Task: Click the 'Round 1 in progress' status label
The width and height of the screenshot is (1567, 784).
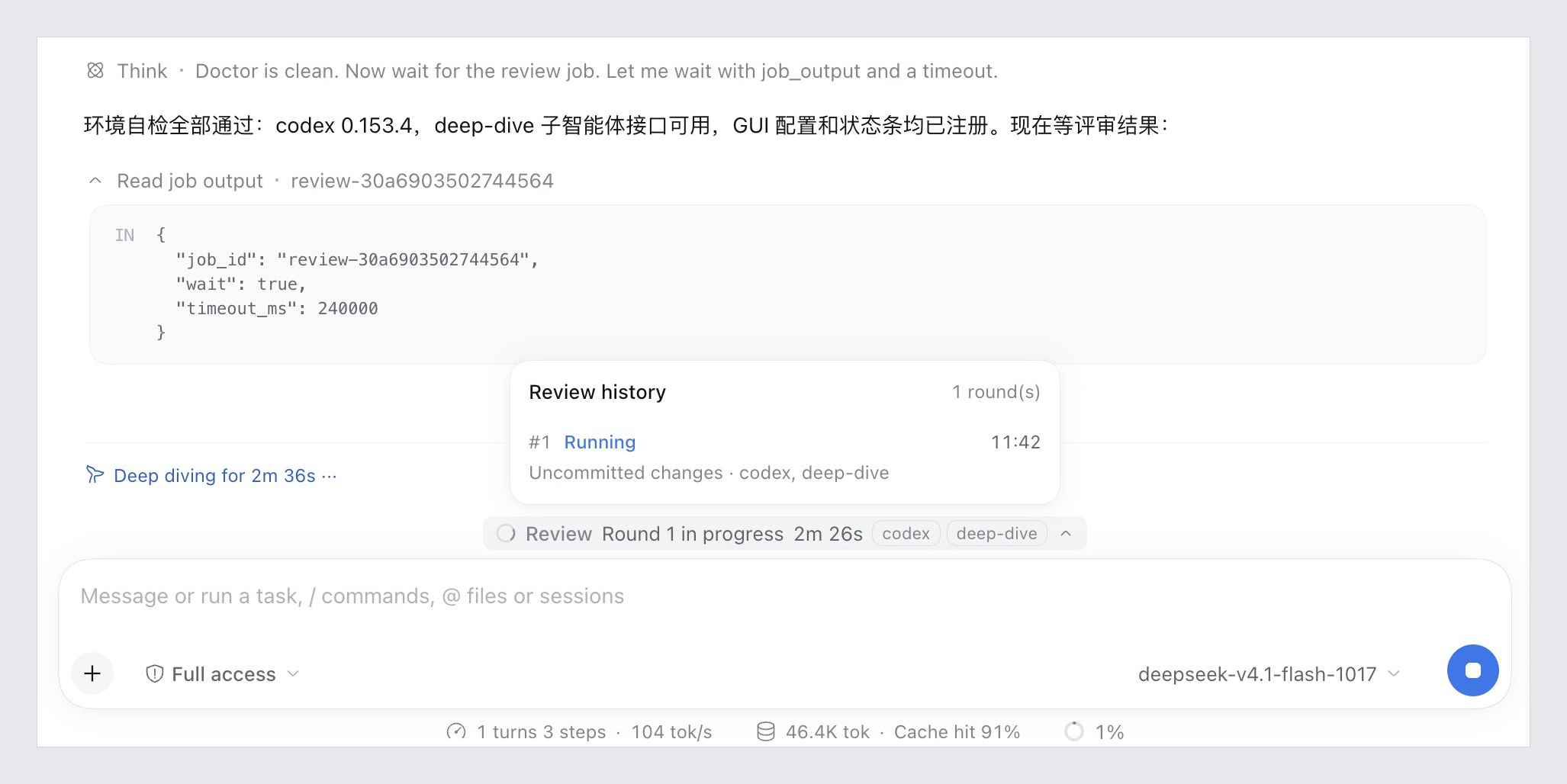Action: coord(692,534)
